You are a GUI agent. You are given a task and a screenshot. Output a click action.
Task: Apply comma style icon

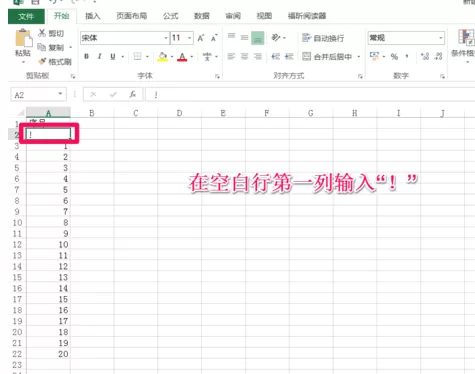tap(407, 56)
